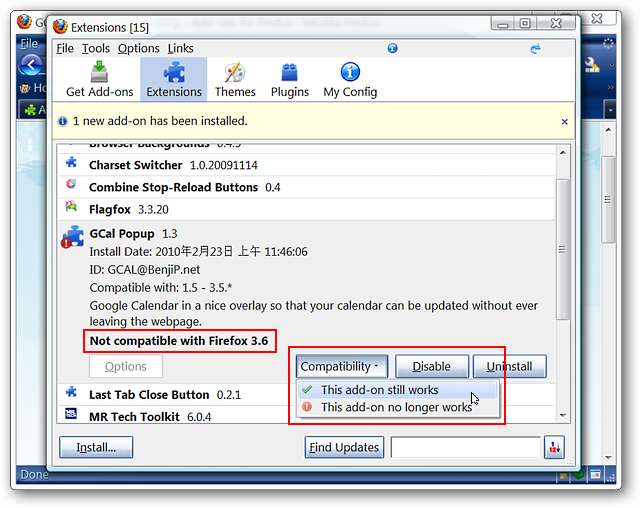Open the My Config pane
This screenshot has width=640, height=508.
coord(350,79)
